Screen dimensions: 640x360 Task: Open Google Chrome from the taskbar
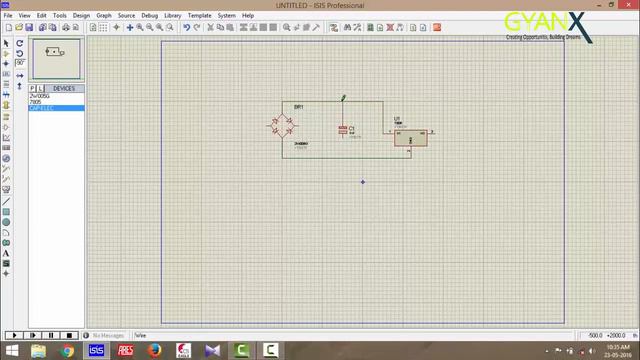(67, 351)
